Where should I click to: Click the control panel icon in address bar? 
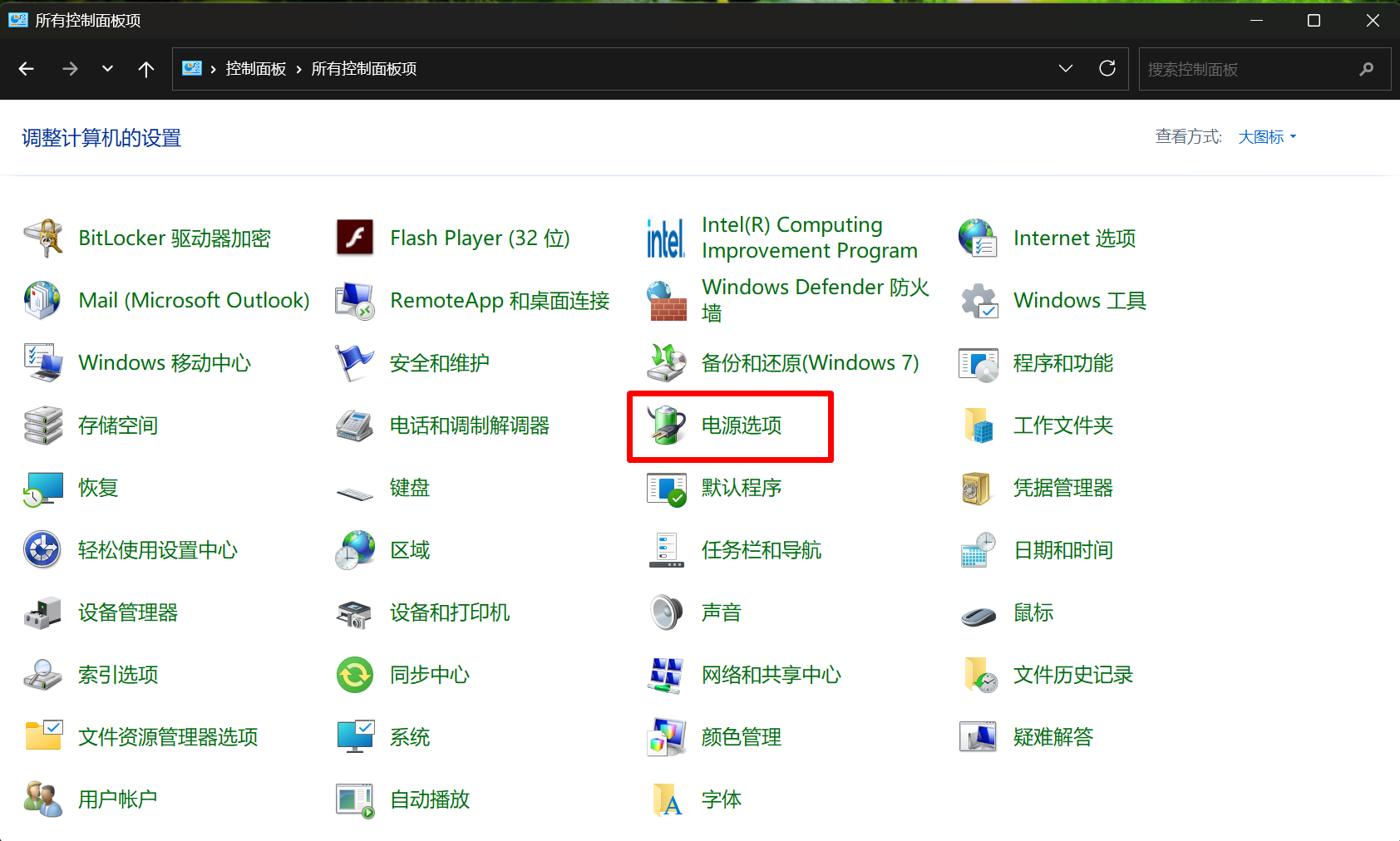coord(192,68)
